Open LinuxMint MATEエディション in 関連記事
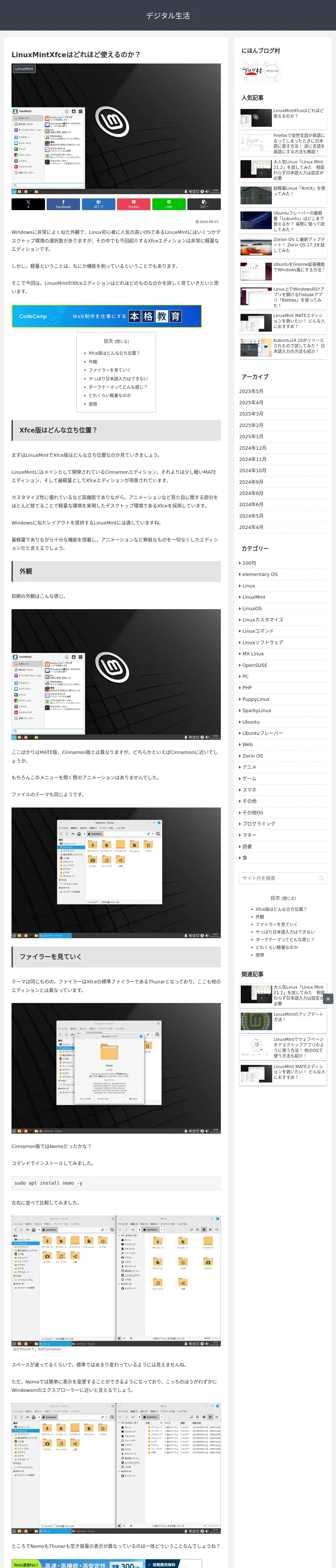Viewport: 336px width, 1568px height. (x=283, y=1074)
